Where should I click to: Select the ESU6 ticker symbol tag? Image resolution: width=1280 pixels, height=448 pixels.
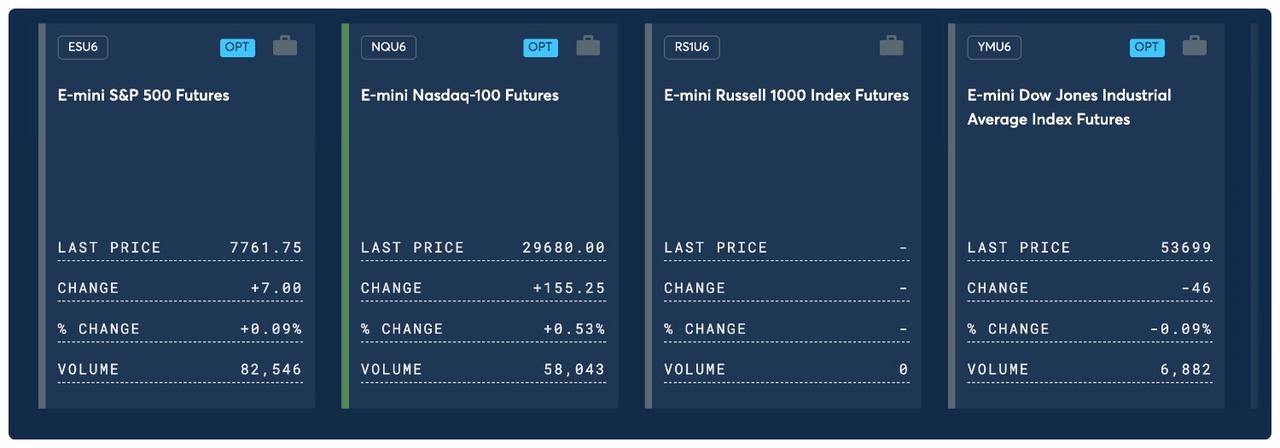[x=83, y=47]
